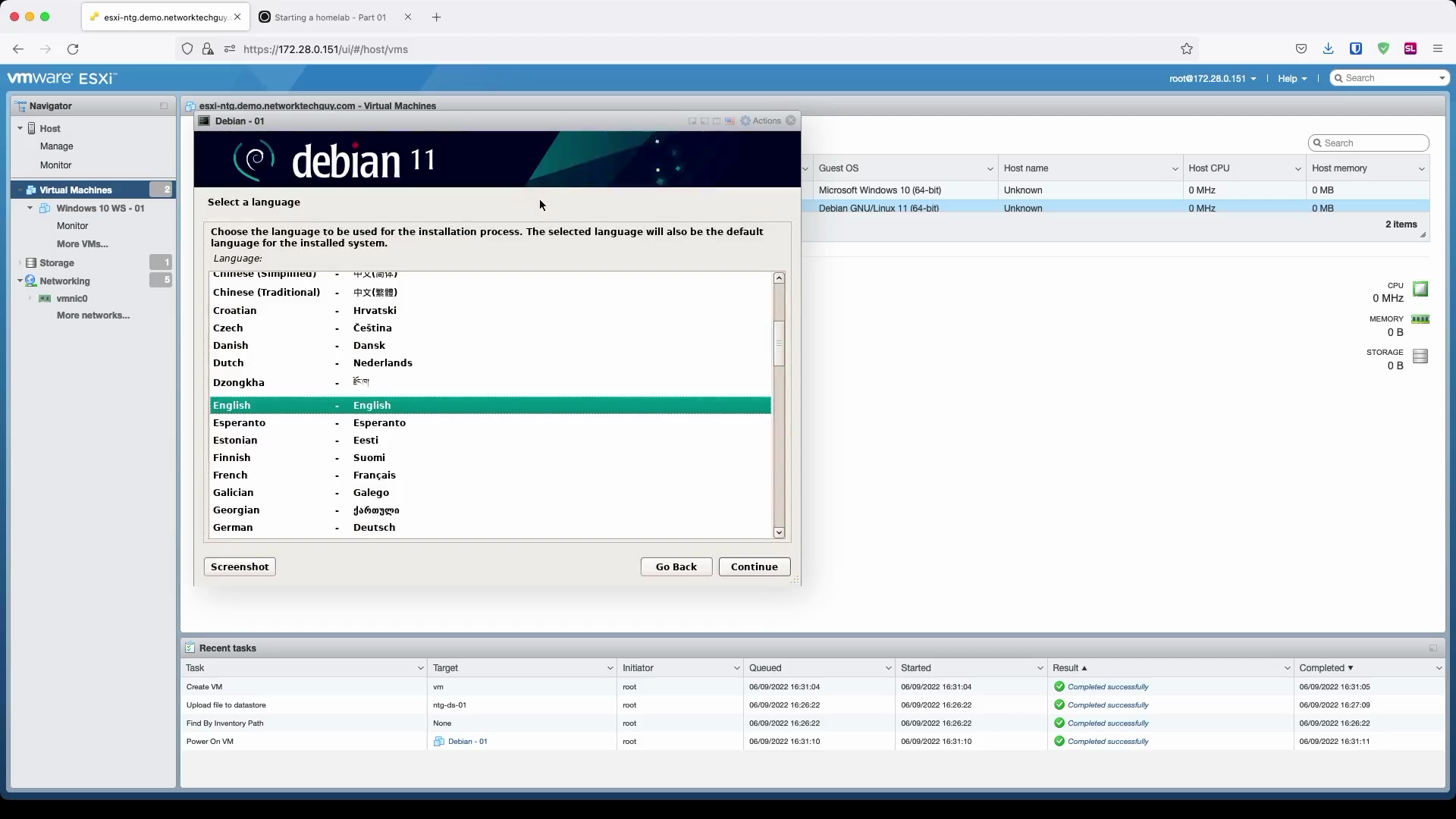The width and height of the screenshot is (1456, 819).
Task: Expand the vmnic0 tree node
Action: click(30, 299)
